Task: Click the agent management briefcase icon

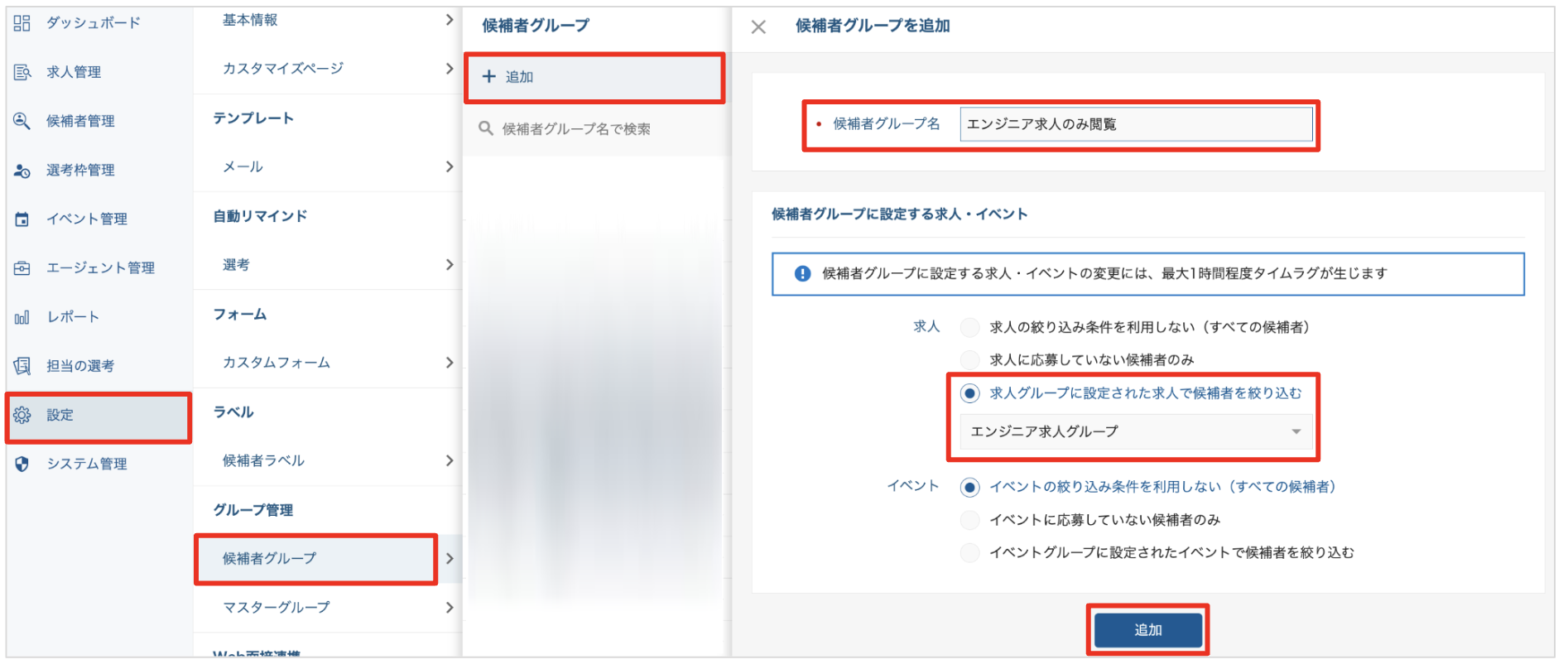Action: click(x=22, y=268)
